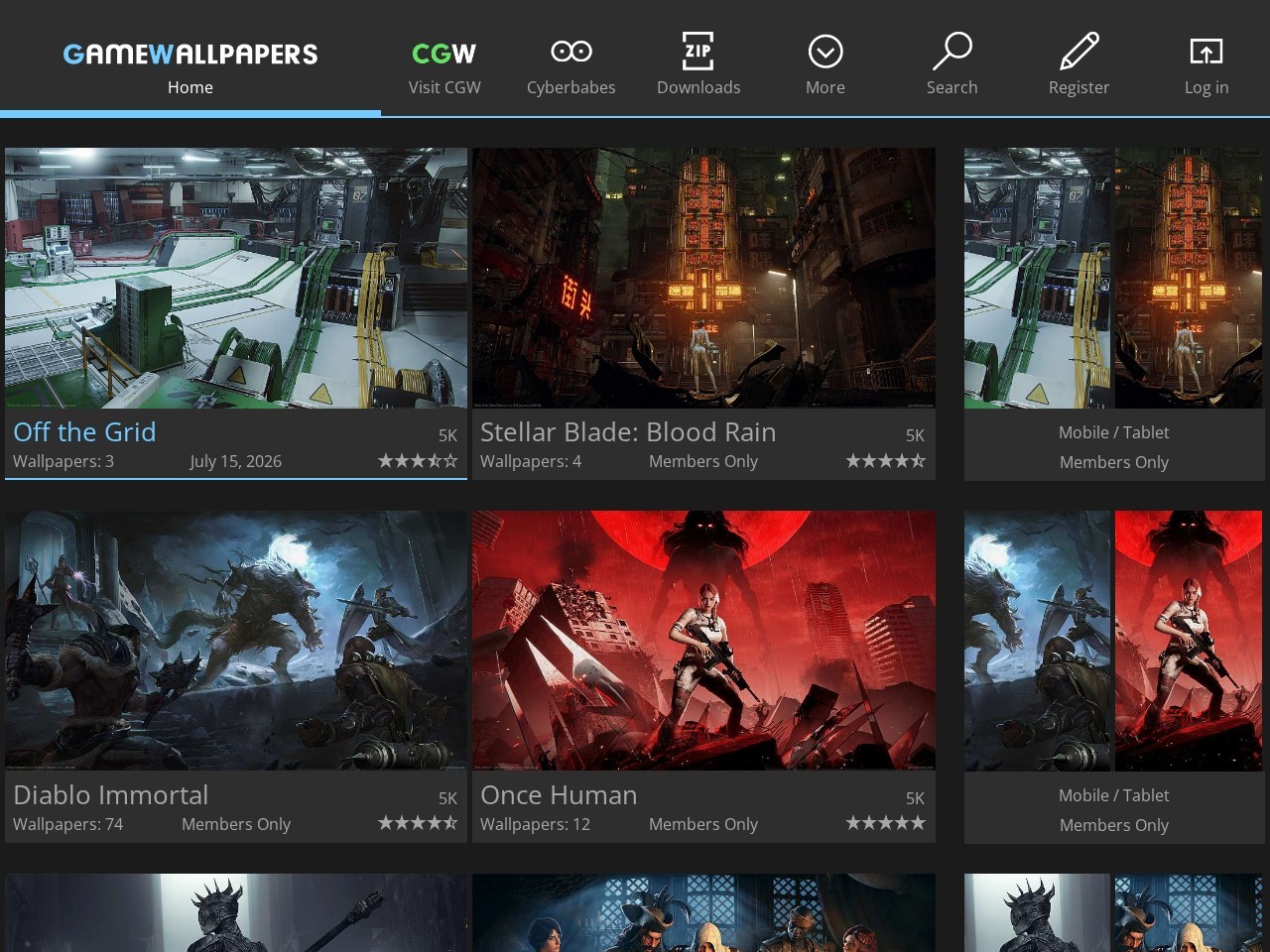
Task: Click the 5K badge on Diablo Immortal
Action: coord(447,798)
